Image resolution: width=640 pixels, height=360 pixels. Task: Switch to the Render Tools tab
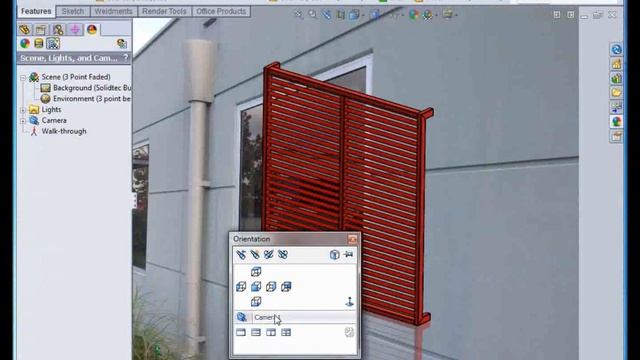tap(164, 11)
